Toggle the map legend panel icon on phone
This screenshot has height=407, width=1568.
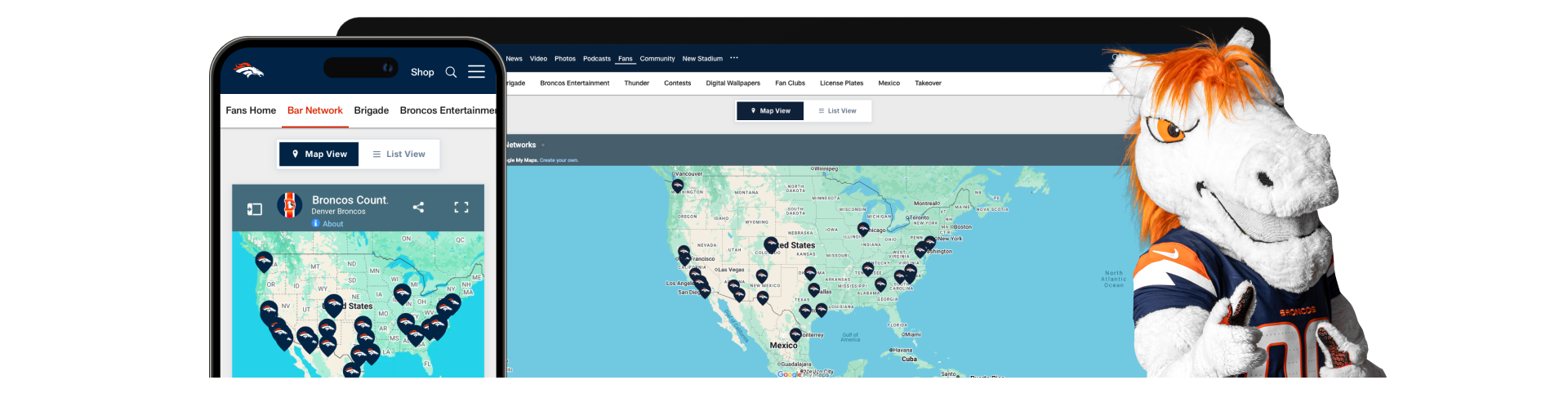coord(255,209)
